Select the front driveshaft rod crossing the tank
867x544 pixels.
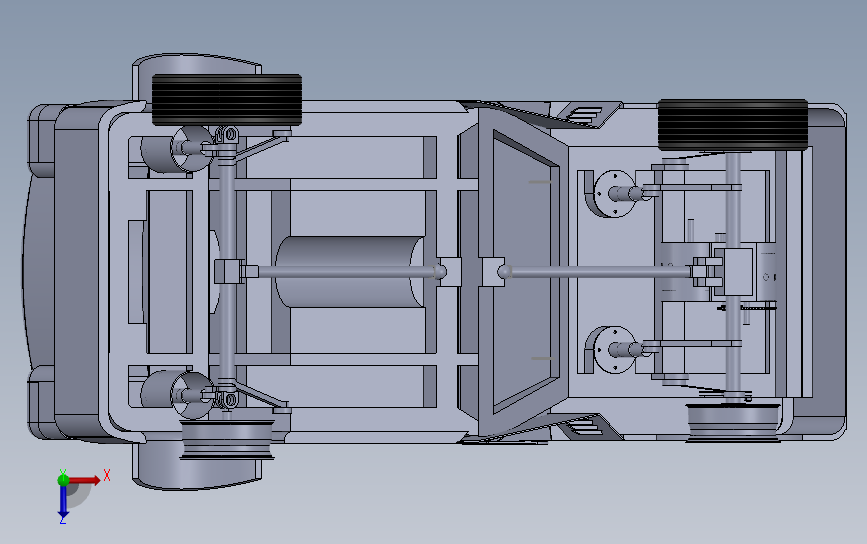coord(346,272)
